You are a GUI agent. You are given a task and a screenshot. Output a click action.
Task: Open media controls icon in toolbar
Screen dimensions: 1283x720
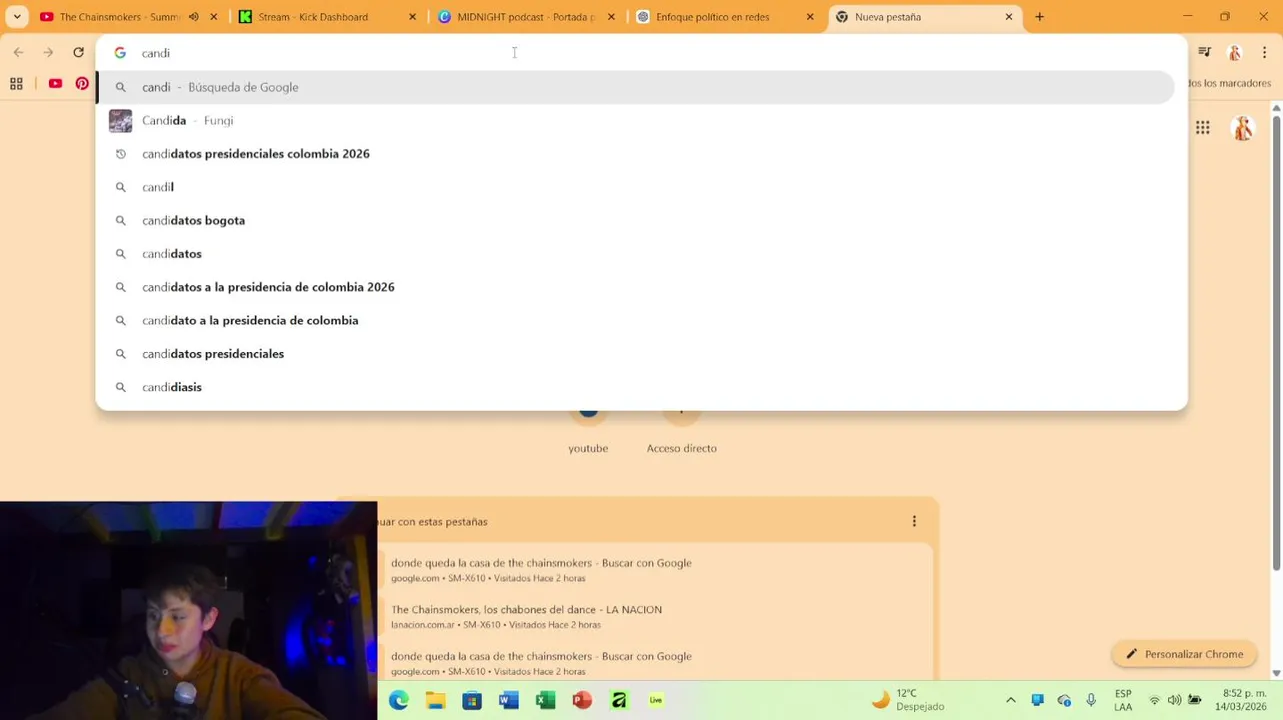(x=1205, y=52)
